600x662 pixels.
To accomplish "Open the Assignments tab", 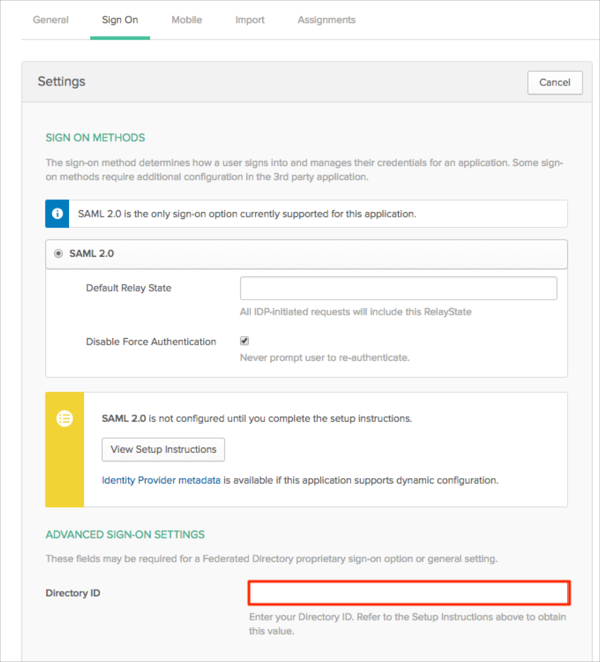I will coord(326,20).
